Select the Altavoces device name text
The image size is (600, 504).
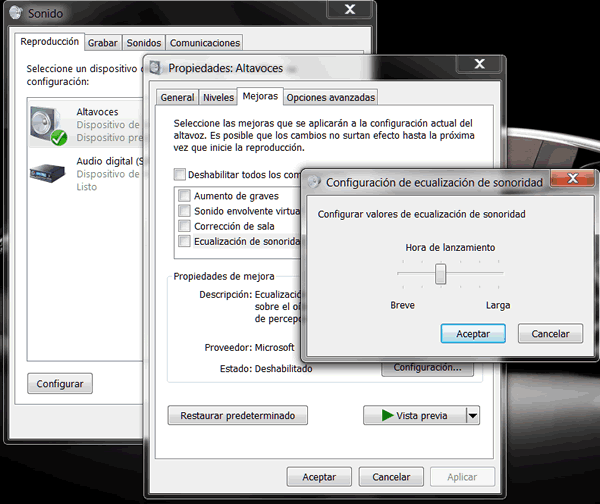point(97,112)
